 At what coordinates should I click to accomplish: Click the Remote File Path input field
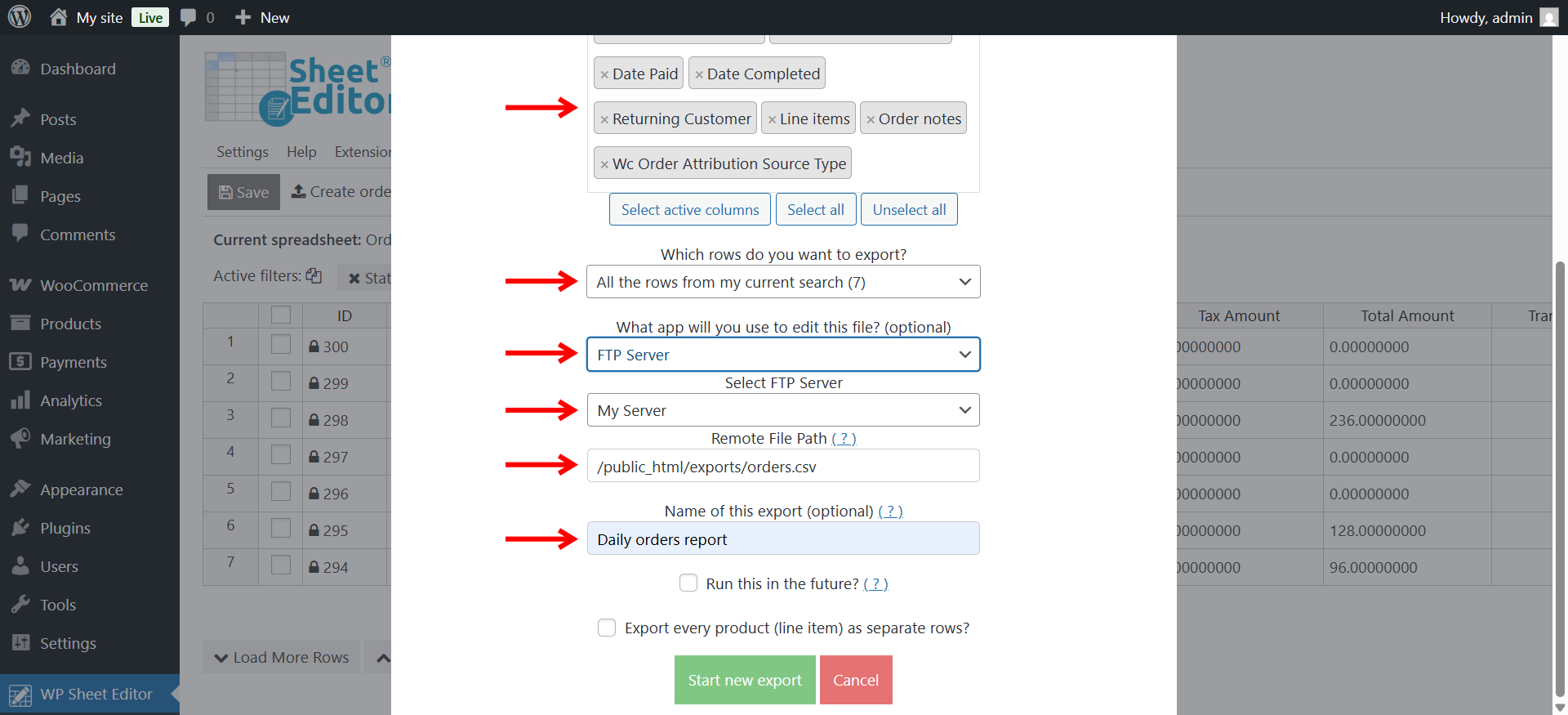[783, 467]
